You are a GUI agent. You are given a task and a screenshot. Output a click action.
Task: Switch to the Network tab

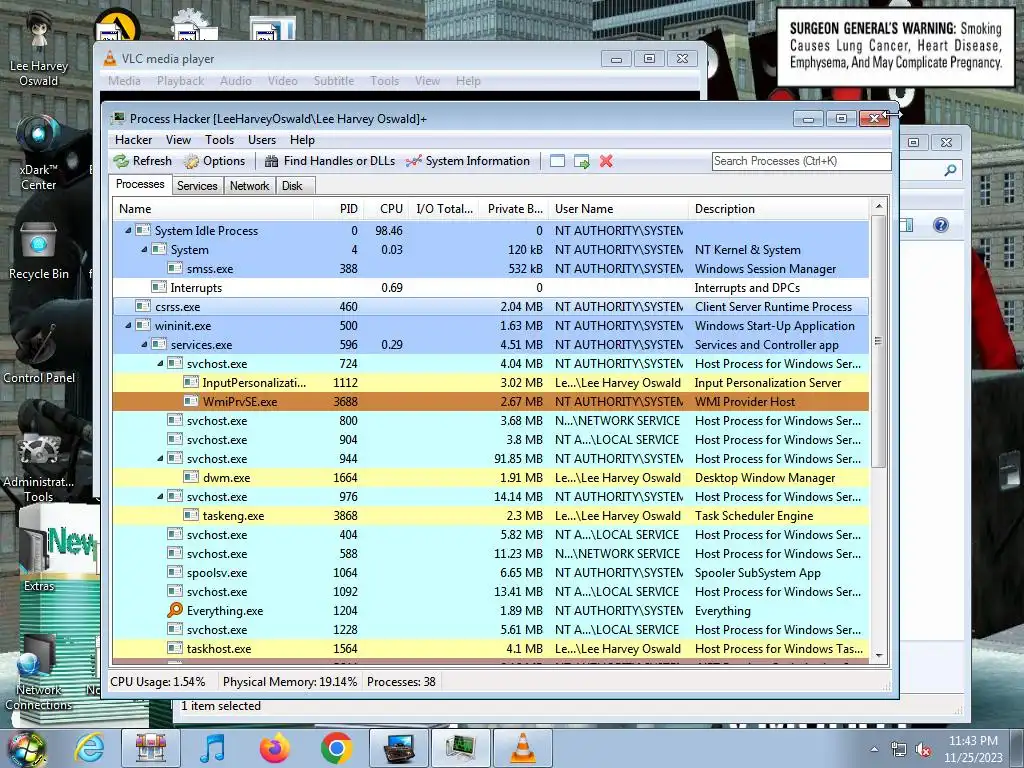[x=249, y=185]
